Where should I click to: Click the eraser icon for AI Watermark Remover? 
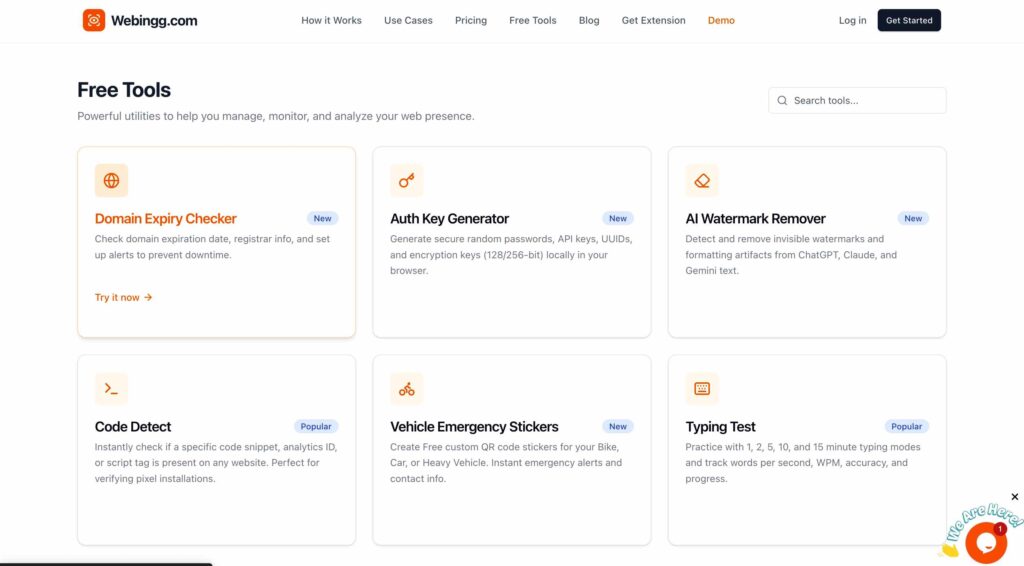(702, 181)
